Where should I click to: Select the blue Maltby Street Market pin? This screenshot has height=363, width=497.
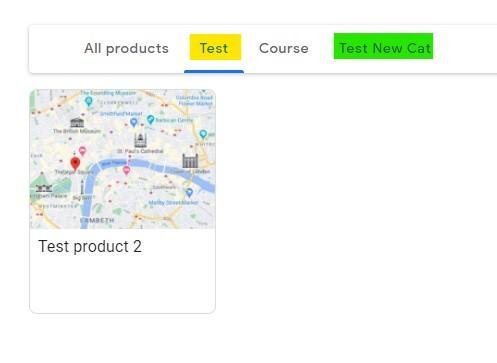pyautogui.click(x=189, y=192)
